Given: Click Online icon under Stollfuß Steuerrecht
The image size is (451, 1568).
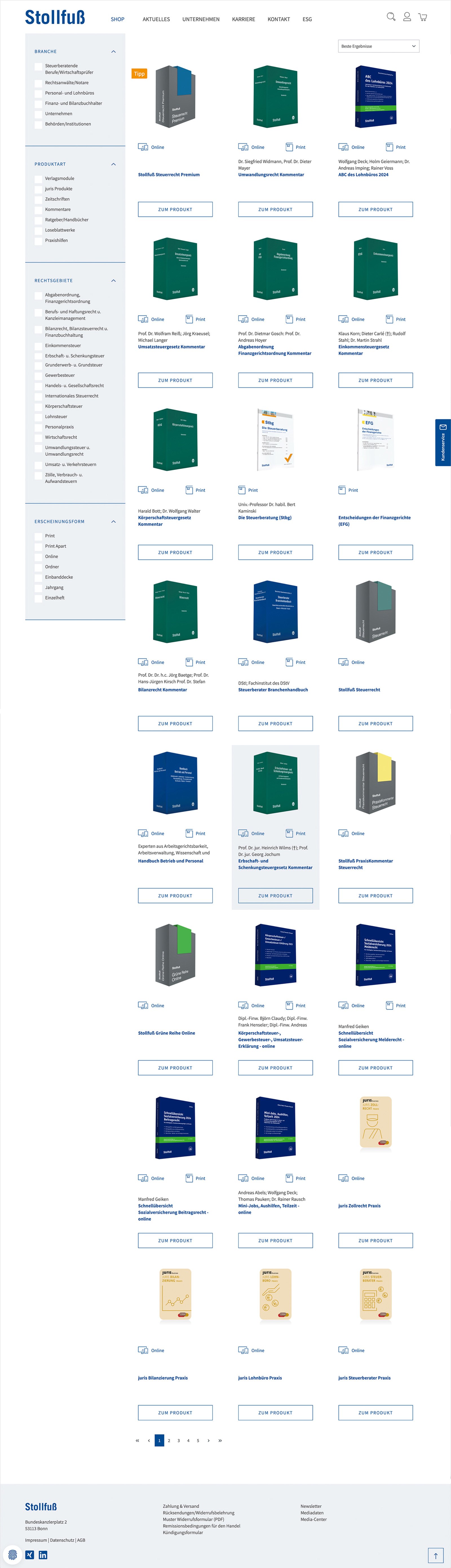Looking at the screenshot, I should (x=343, y=662).
